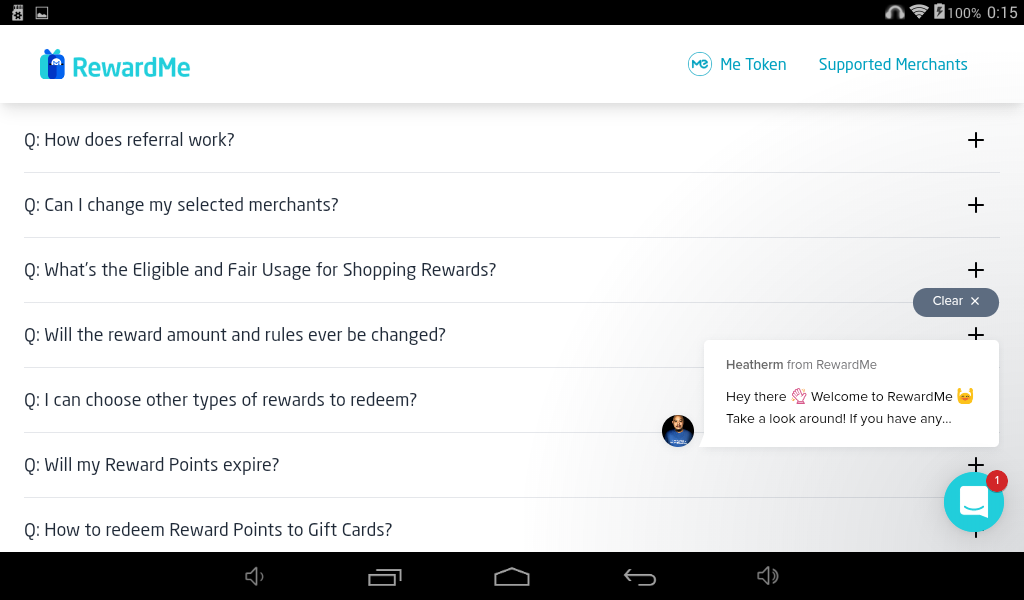
Task: Go to the Me Token page
Action: [753, 64]
